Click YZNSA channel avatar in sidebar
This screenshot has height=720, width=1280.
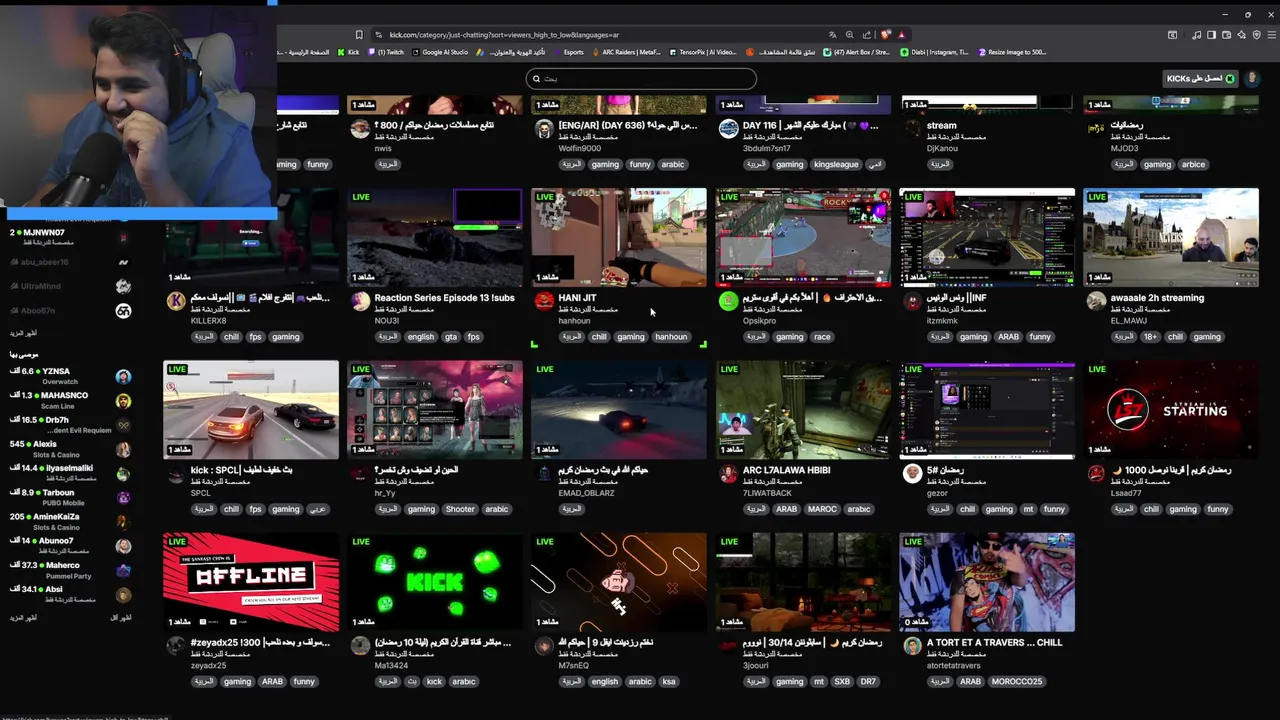point(123,377)
